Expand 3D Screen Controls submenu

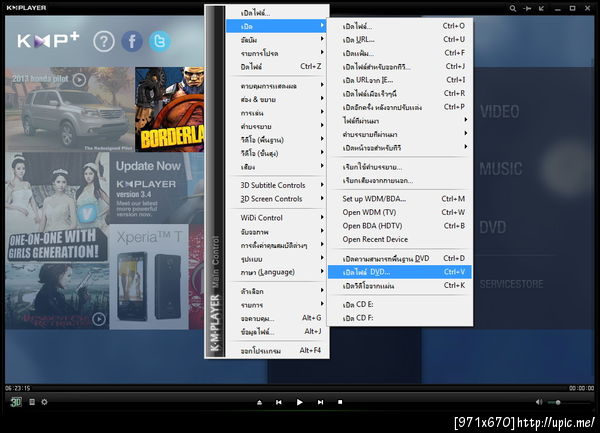pyautogui.click(x=278, y=199)
